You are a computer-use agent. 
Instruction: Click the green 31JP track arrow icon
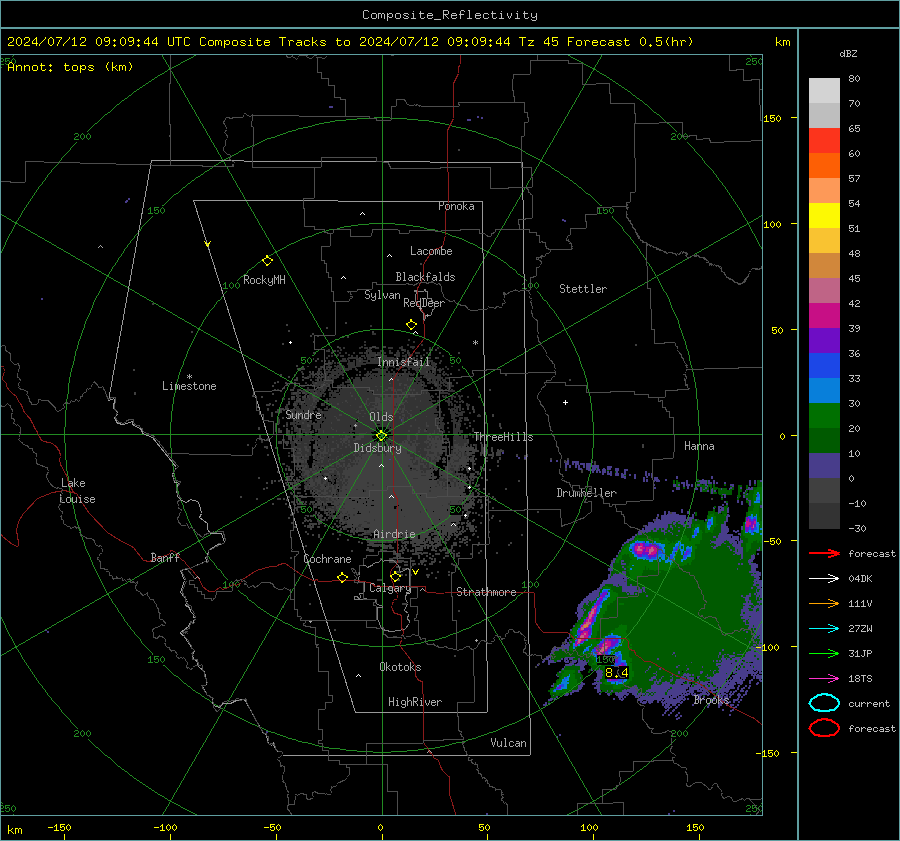[824, 653]
